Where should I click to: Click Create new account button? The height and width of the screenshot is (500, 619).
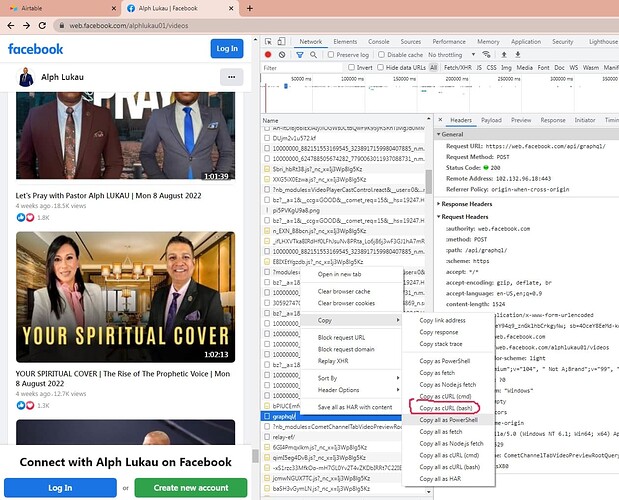pyautogui.click(x=191, y=488)
